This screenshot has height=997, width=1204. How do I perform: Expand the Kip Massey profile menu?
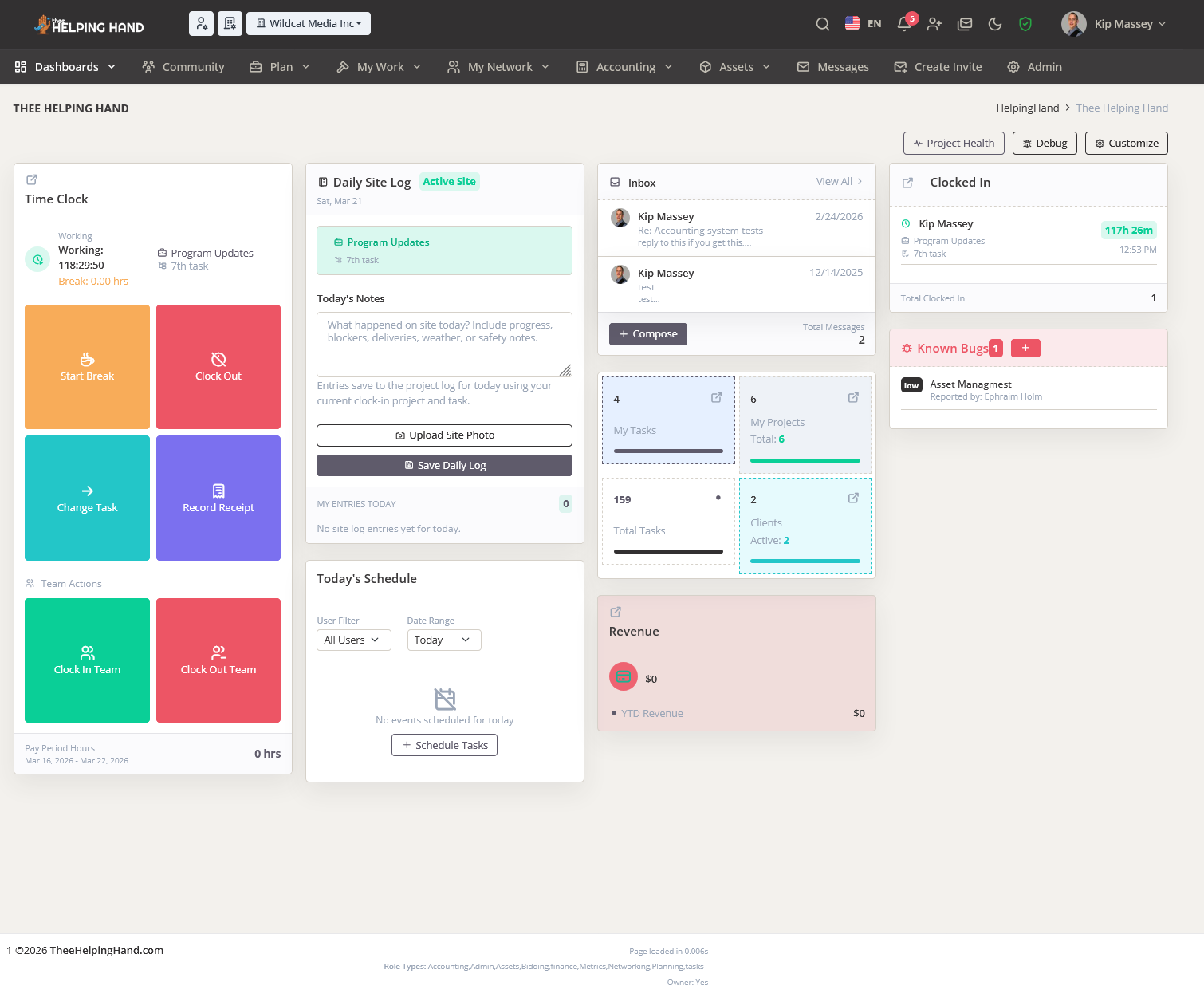[x=1114, y=24]
